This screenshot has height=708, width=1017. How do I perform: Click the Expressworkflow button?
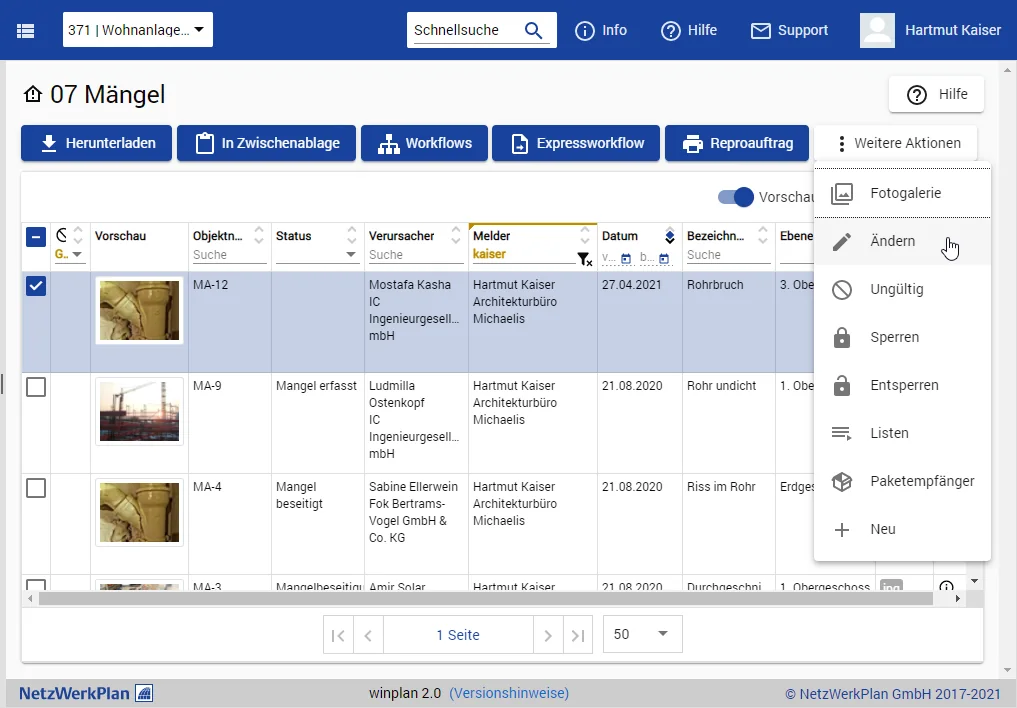(576, 143)
